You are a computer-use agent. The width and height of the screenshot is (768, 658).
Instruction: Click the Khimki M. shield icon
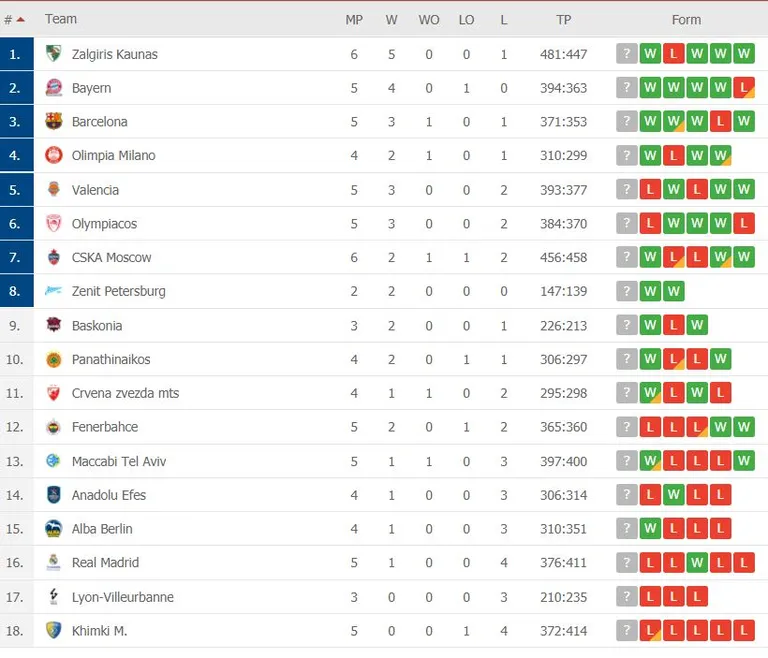coord(53,630)
